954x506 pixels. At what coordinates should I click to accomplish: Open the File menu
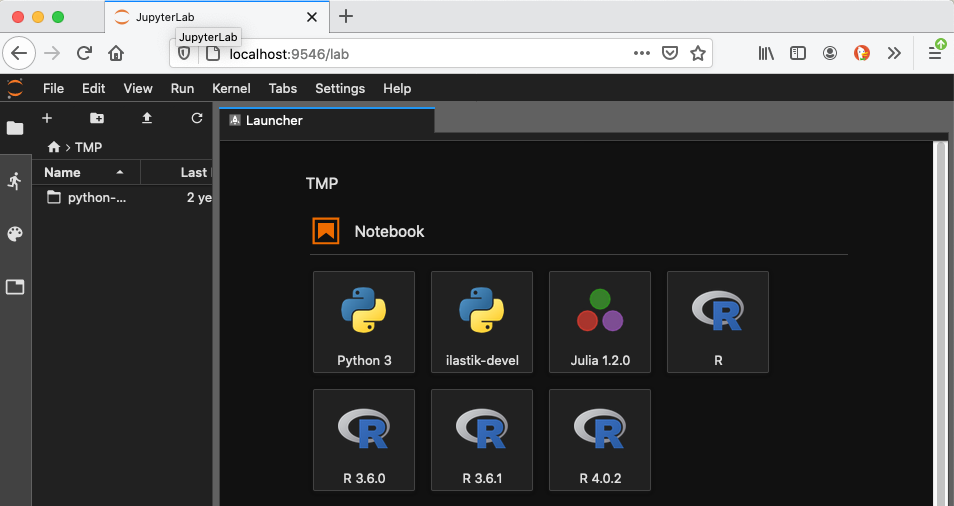click(x=54, y=88)
